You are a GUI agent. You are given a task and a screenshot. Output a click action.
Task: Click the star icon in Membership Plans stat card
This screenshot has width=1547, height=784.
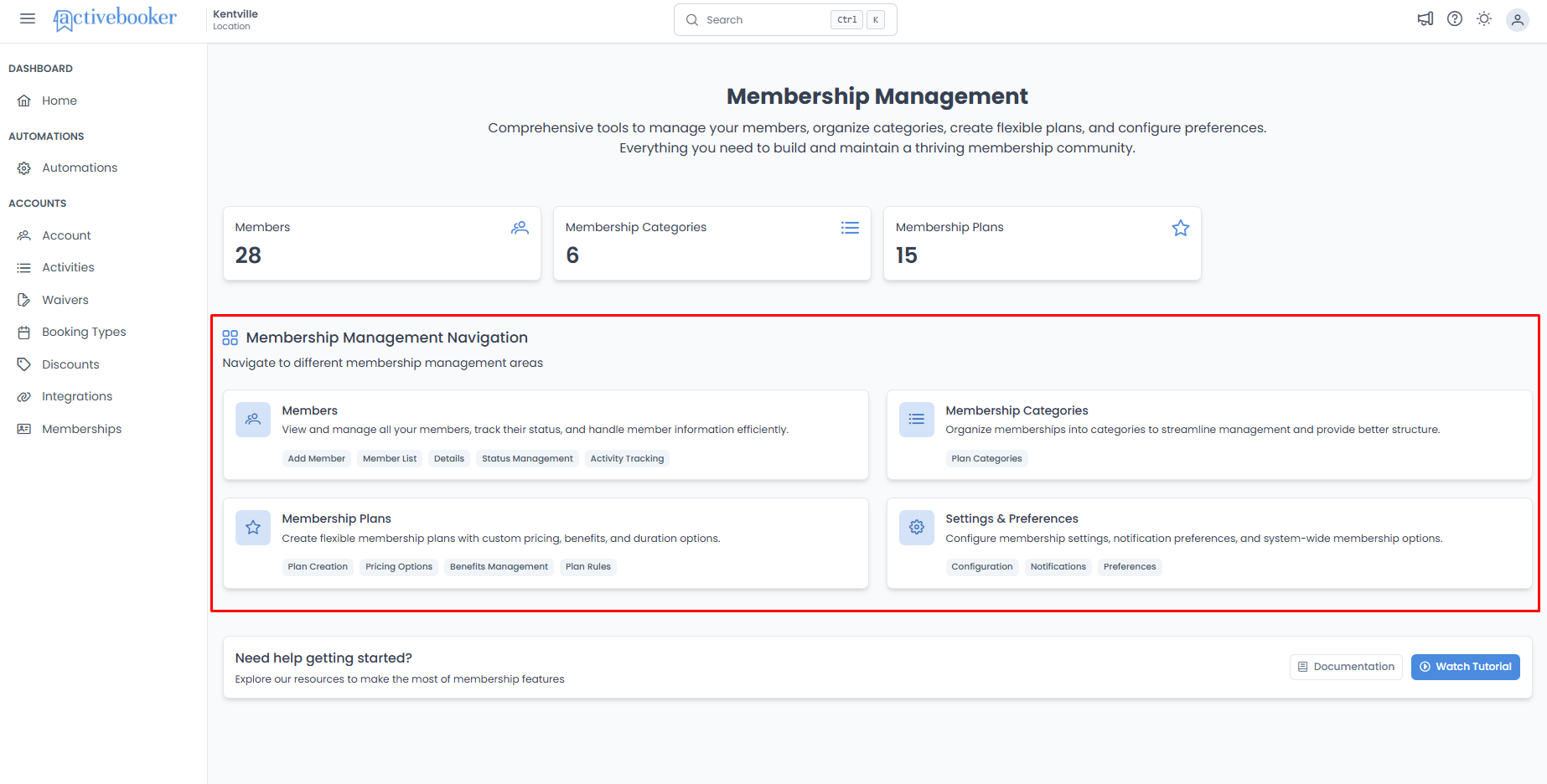click(1181, 228)
